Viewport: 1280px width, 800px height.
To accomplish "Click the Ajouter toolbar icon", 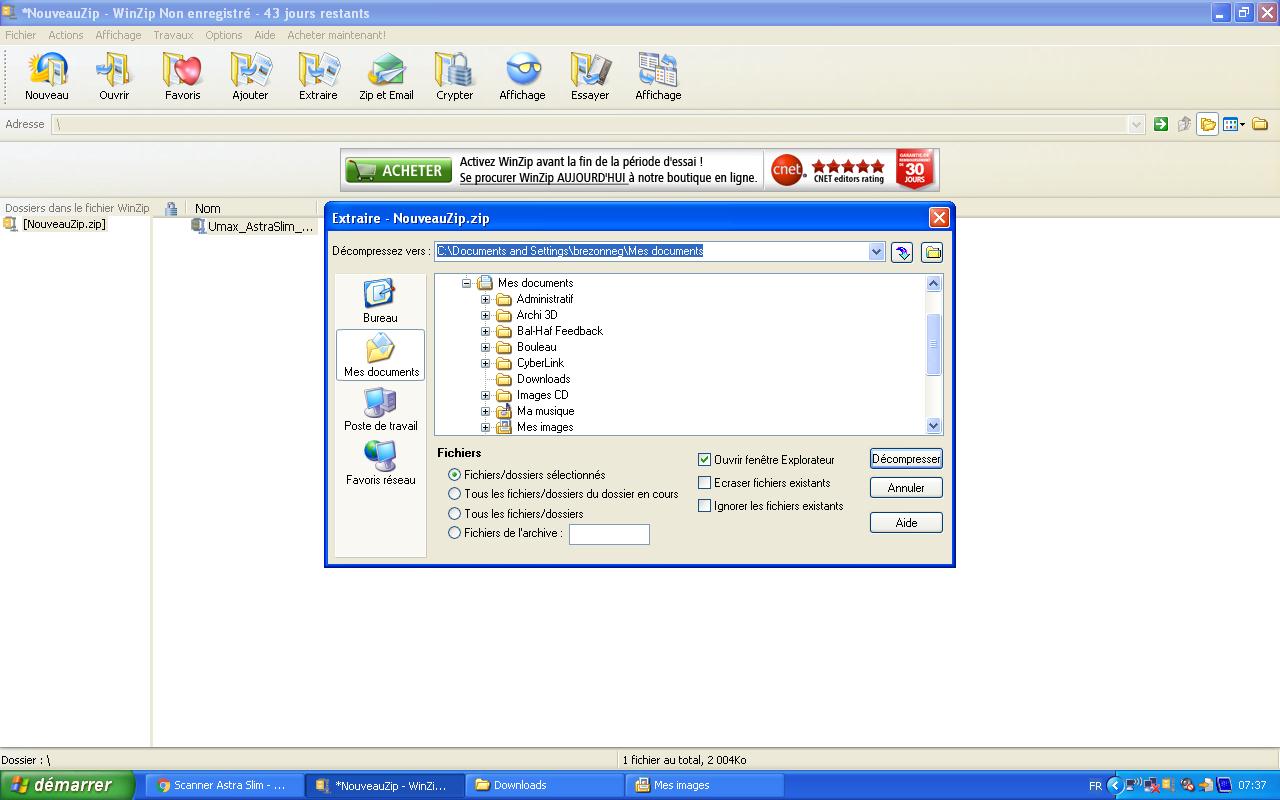I will pyautogui.click(x=250, y=76).
